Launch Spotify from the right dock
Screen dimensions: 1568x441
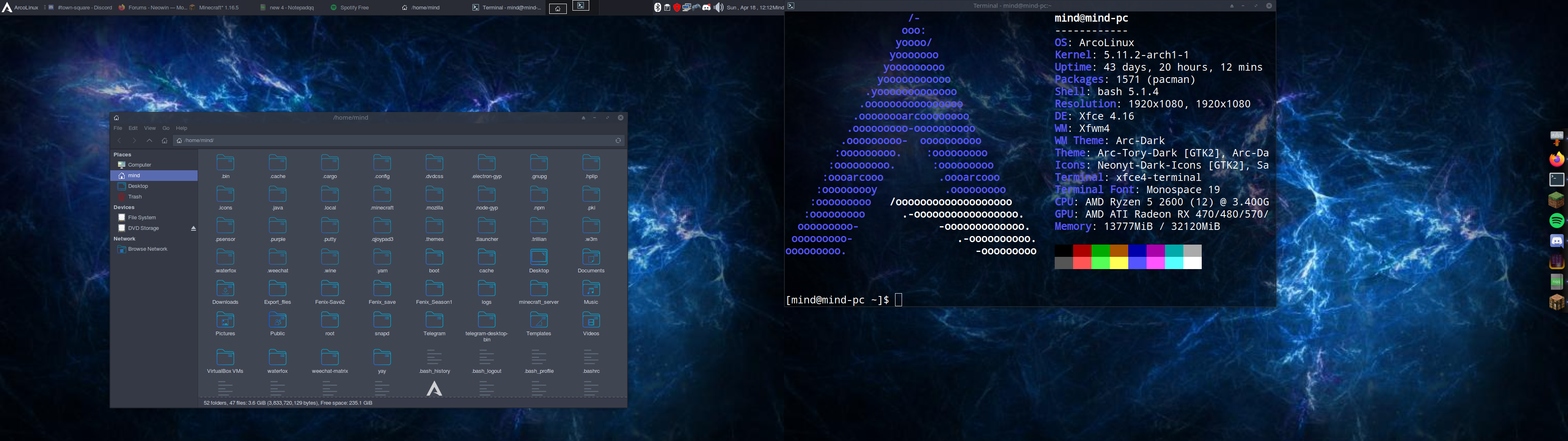[x=1557, y=220]
